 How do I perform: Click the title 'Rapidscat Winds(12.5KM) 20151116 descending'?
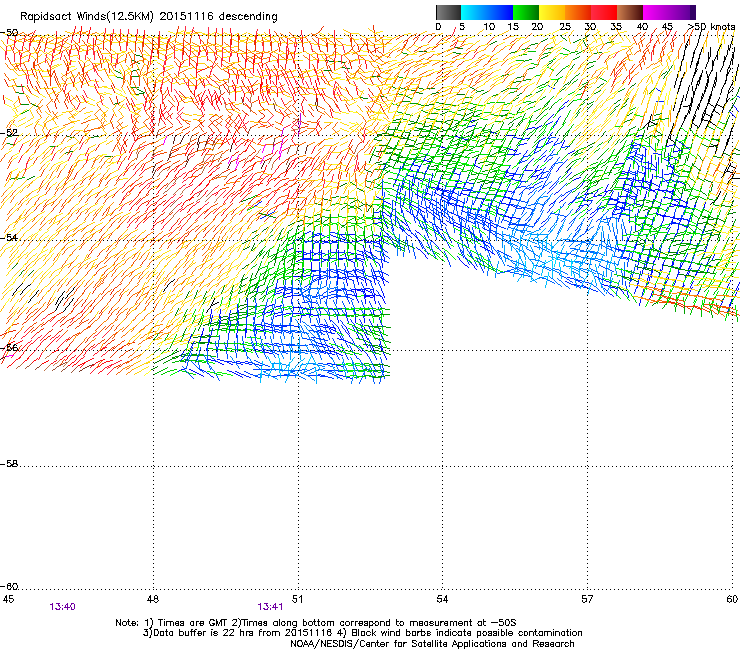(x=149, y=17)
